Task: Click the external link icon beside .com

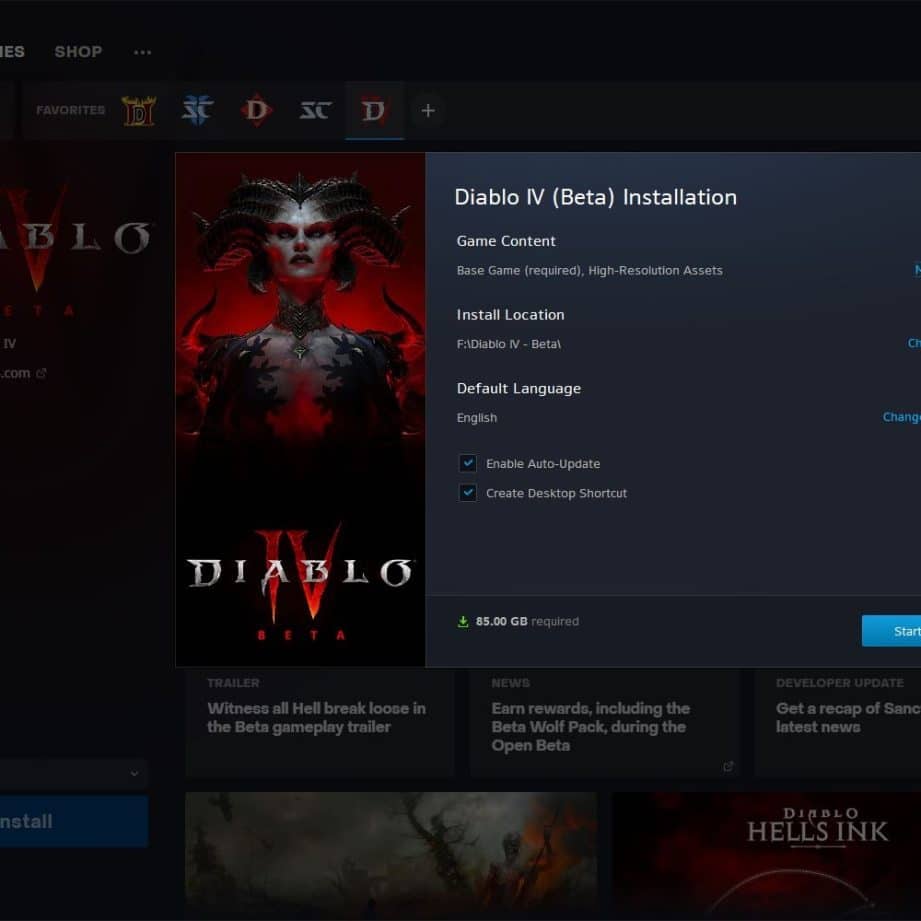Action: click(x=41, y=373)
